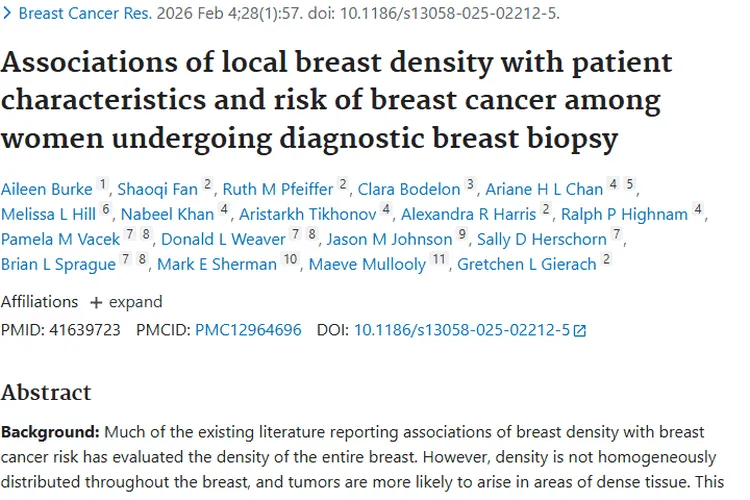
Task: Open Mark E Sherman author link
Action: pos(216,264)
